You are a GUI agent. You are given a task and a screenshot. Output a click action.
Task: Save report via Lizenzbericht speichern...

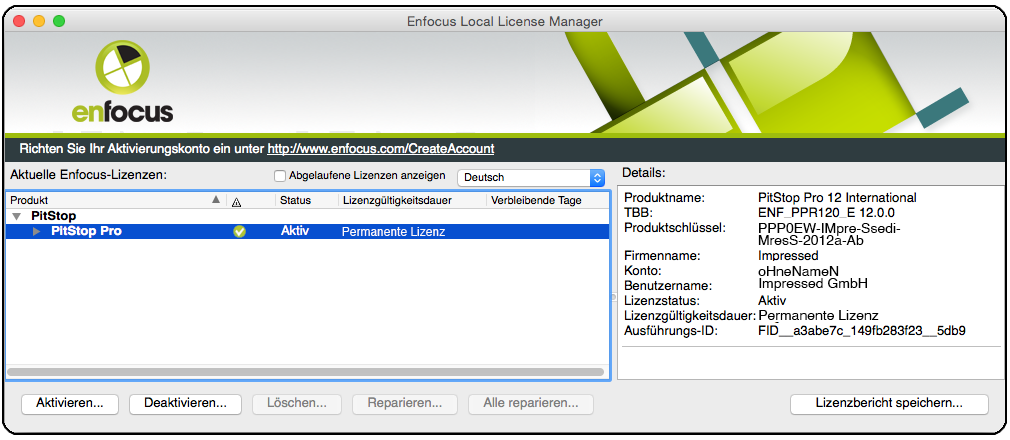click(x=889, y=403)
